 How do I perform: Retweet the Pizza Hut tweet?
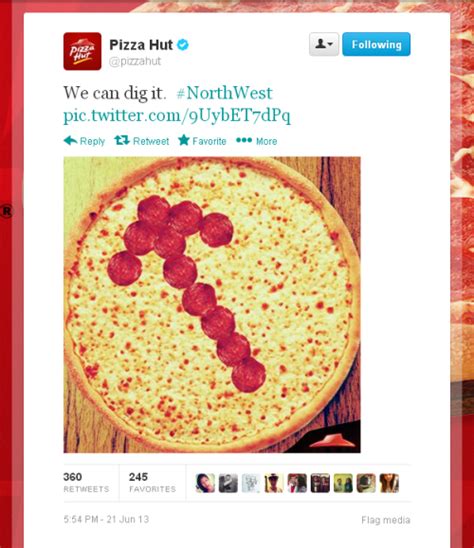(x=142, y=141)
